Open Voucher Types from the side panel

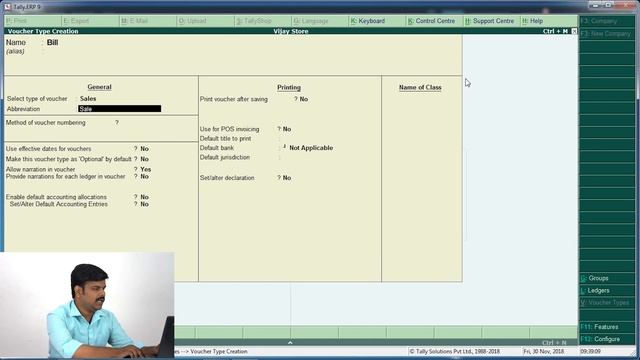[607, 302]
